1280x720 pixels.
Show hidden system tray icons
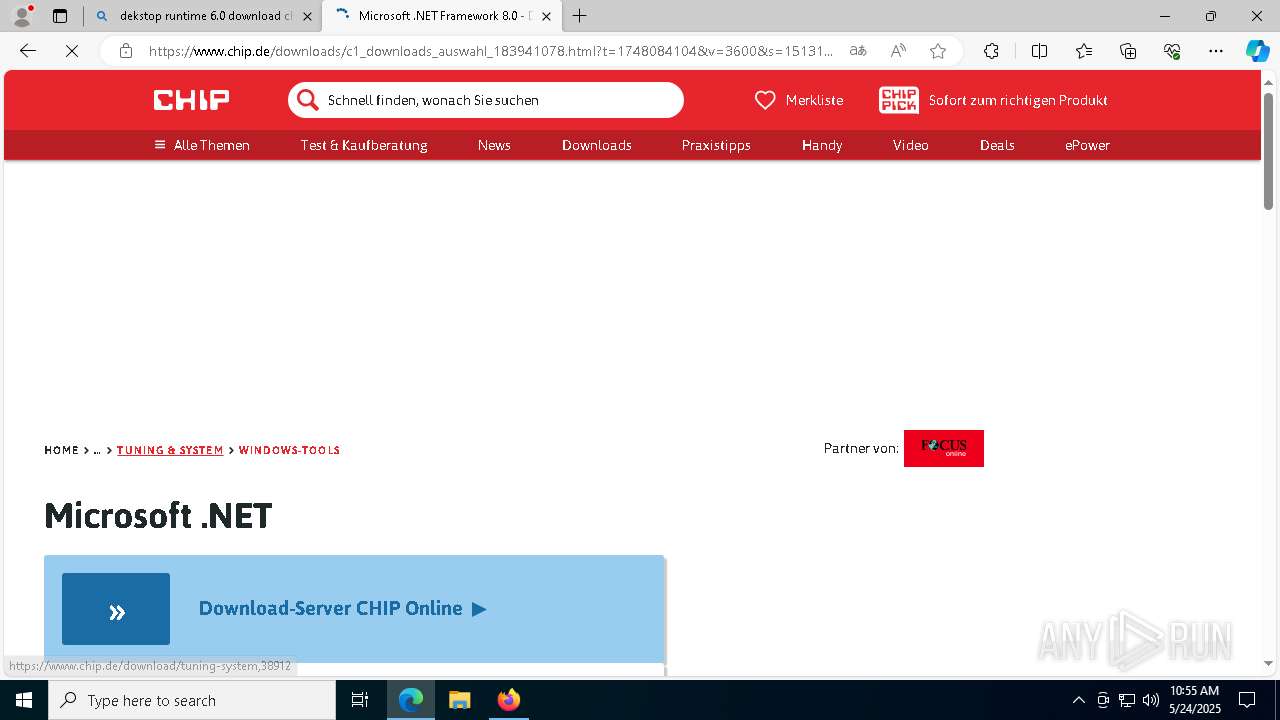[1078, 700]
